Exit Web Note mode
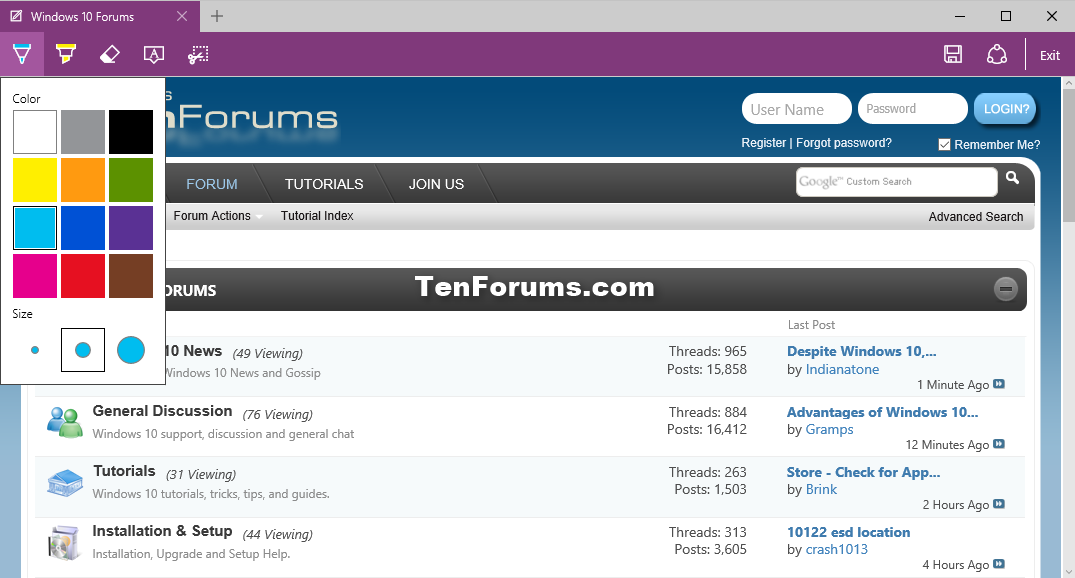Viewport: 1075px width, 578px height. point(1050,56)
